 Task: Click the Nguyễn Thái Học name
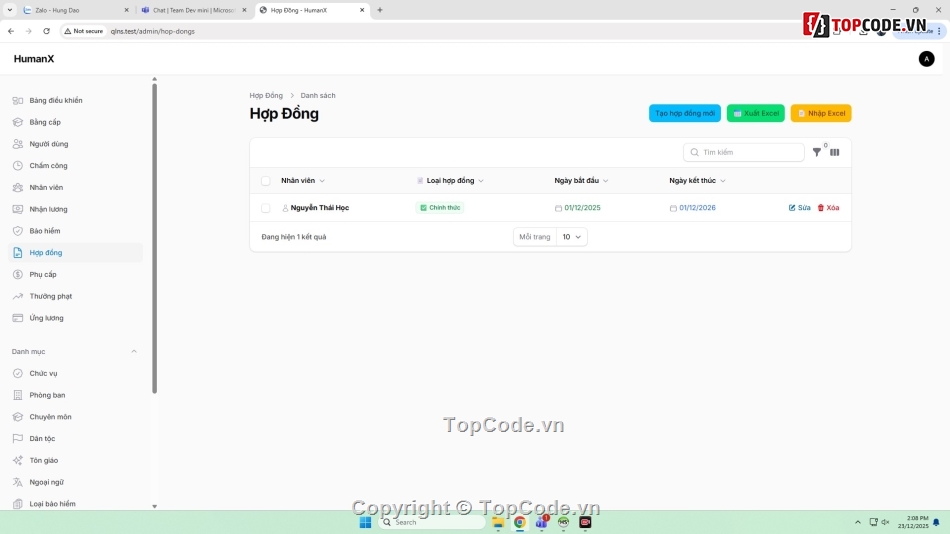(x=320, y=208)
